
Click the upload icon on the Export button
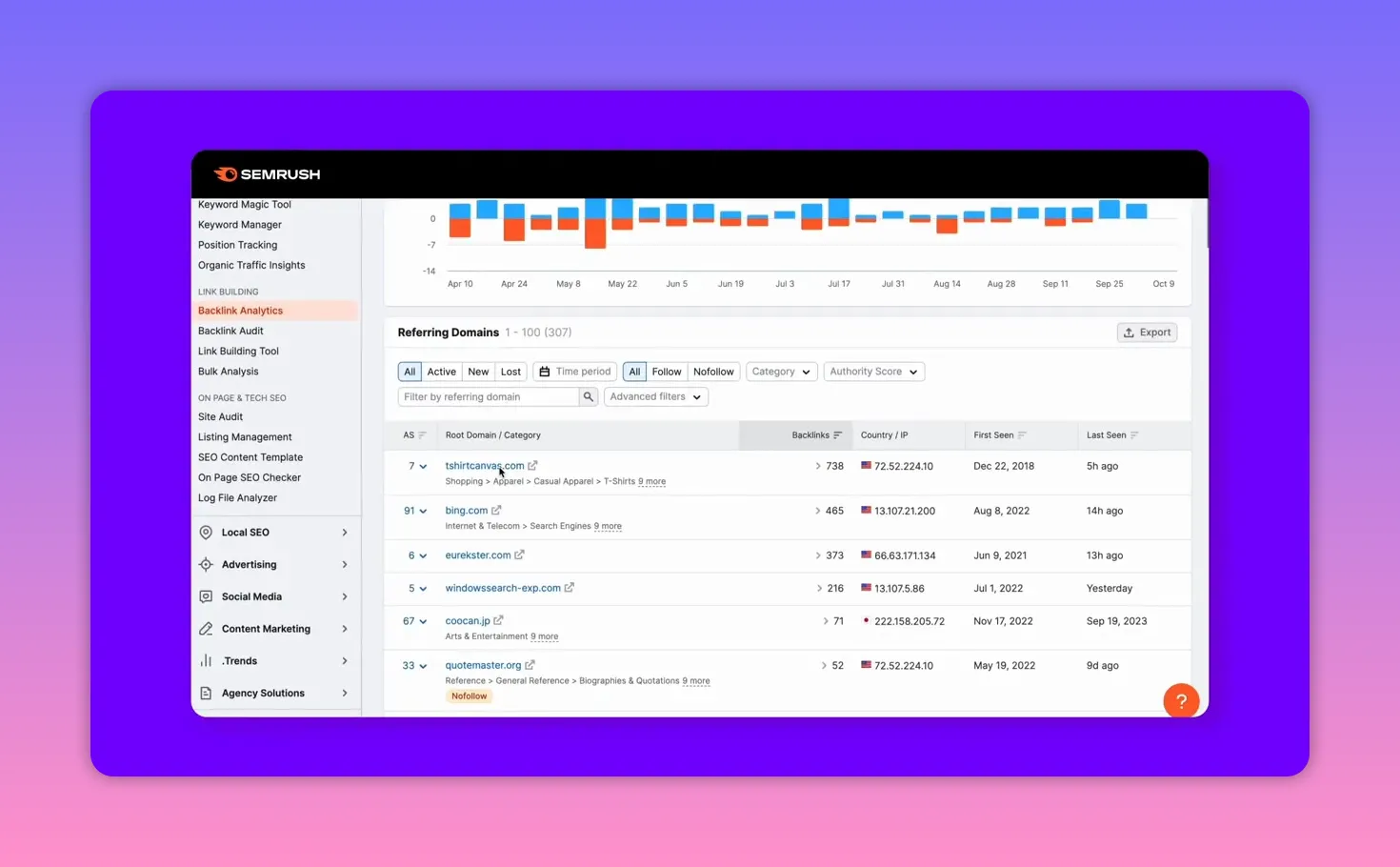pyautogui.click(x=1129, y=333)
